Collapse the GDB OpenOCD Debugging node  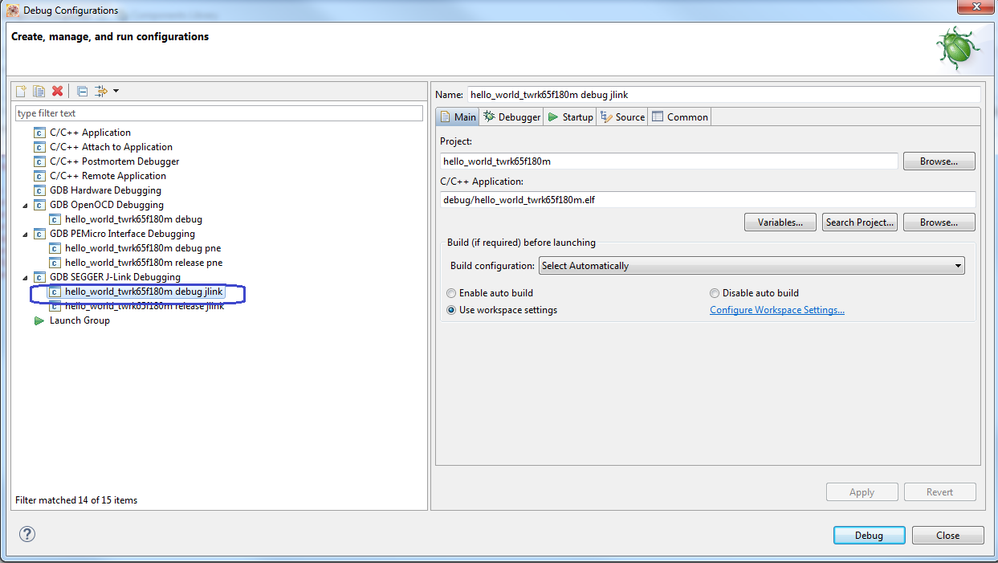tap(25, 205)
